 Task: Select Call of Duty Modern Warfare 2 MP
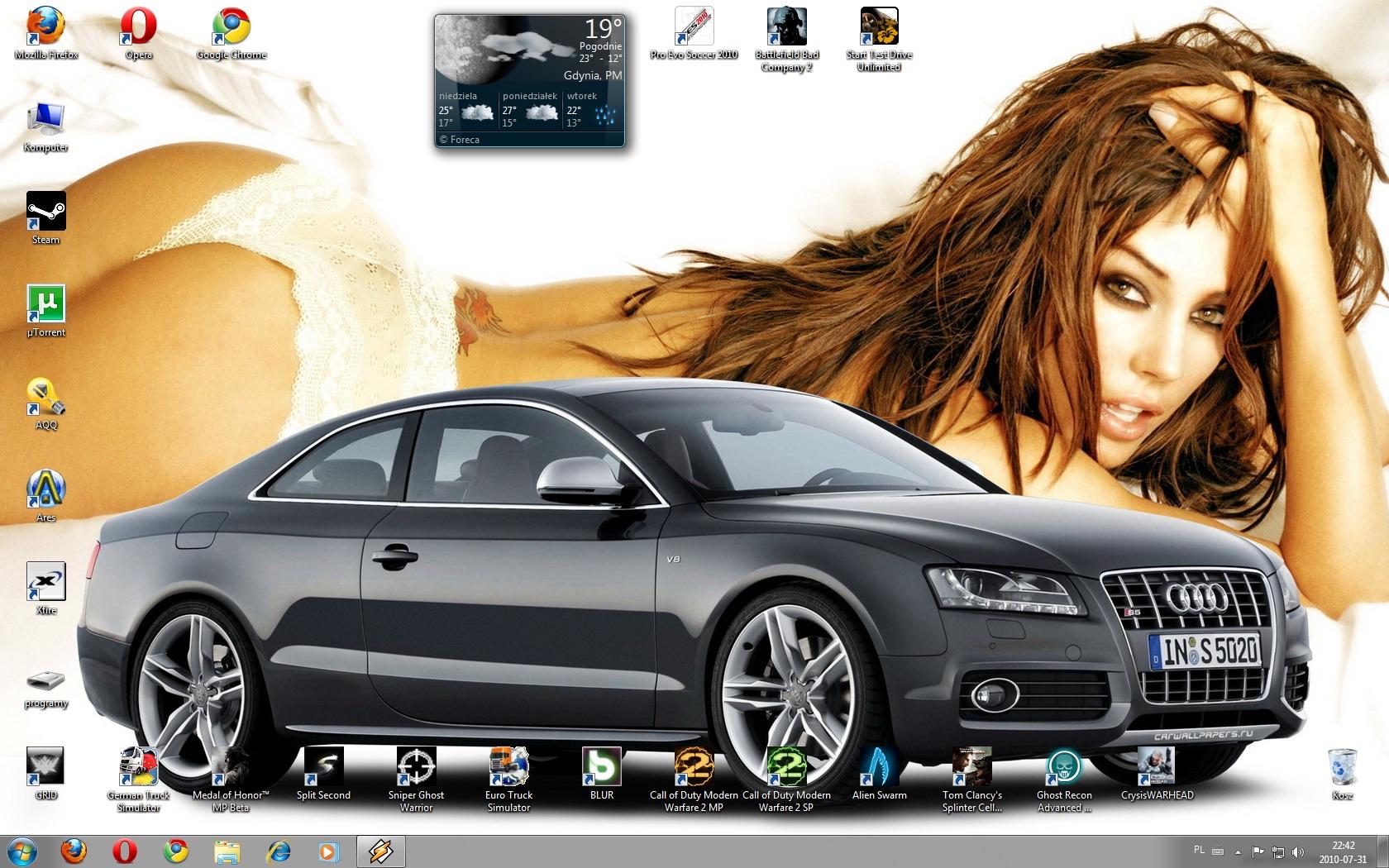[x=694, y=780]
